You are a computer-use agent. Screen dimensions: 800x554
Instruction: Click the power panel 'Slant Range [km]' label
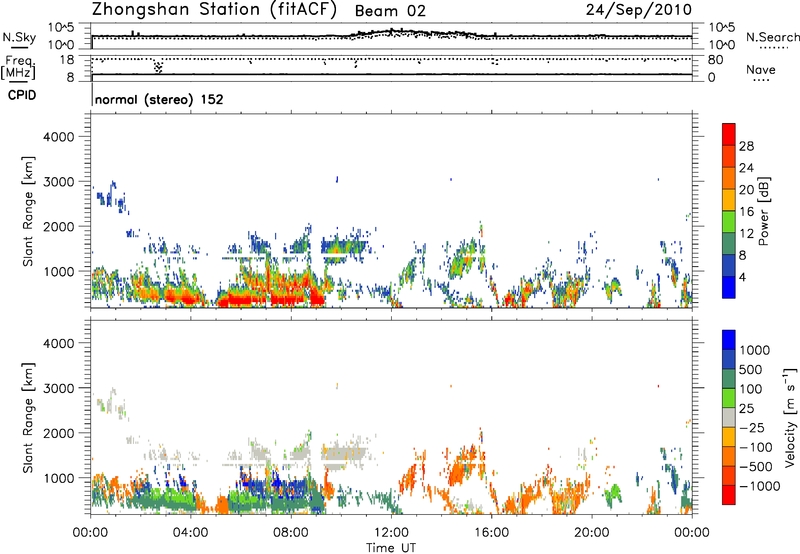[x=28, y=211]
